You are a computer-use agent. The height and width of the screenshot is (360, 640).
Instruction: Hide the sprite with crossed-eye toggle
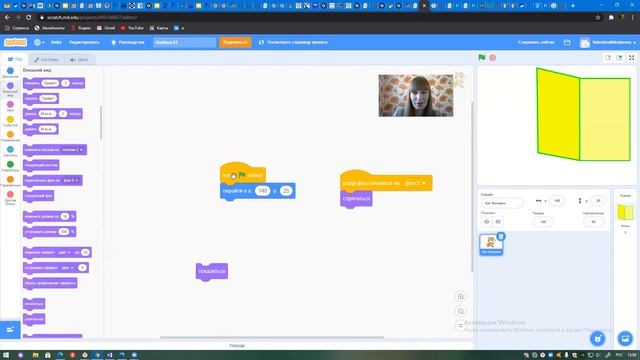[498, 222]
